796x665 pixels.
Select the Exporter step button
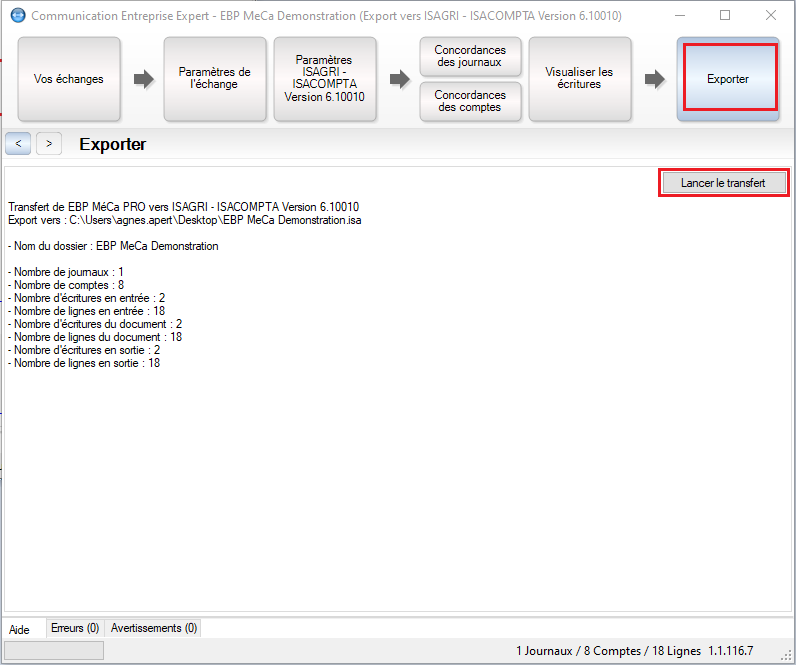[728, 79]
